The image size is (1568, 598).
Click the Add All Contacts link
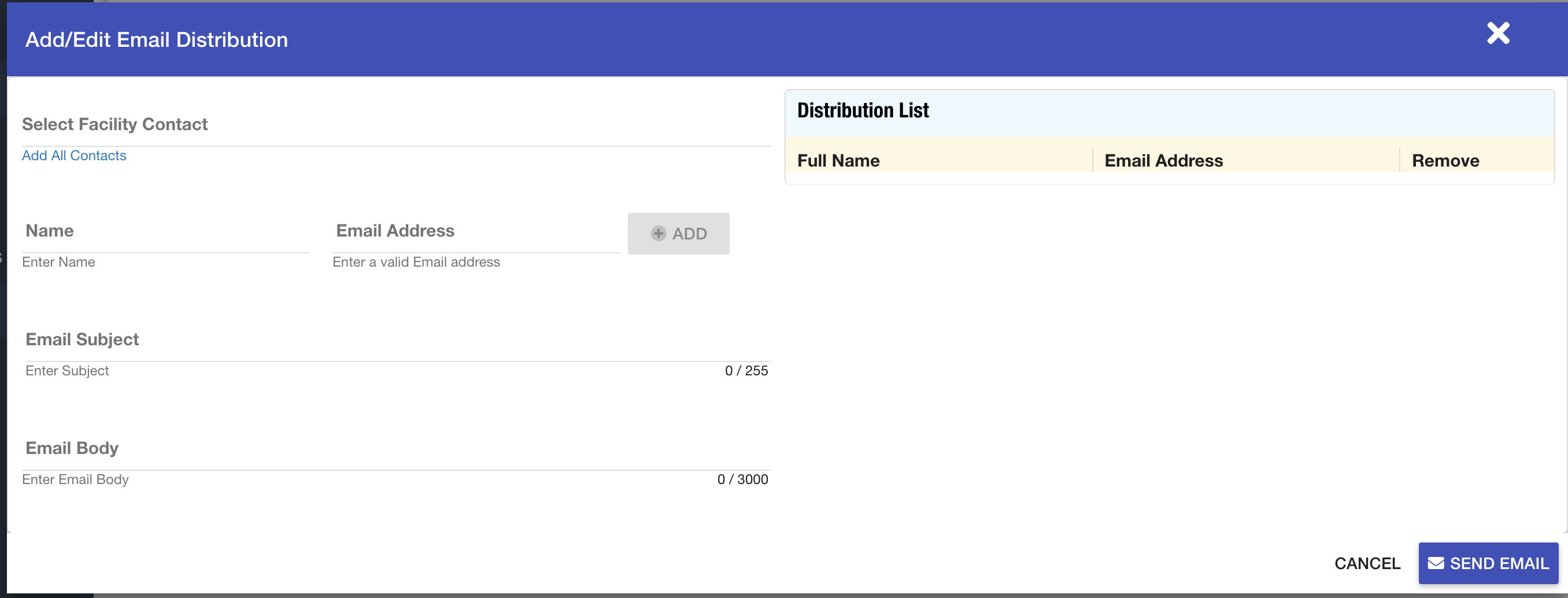click(74, 156)
